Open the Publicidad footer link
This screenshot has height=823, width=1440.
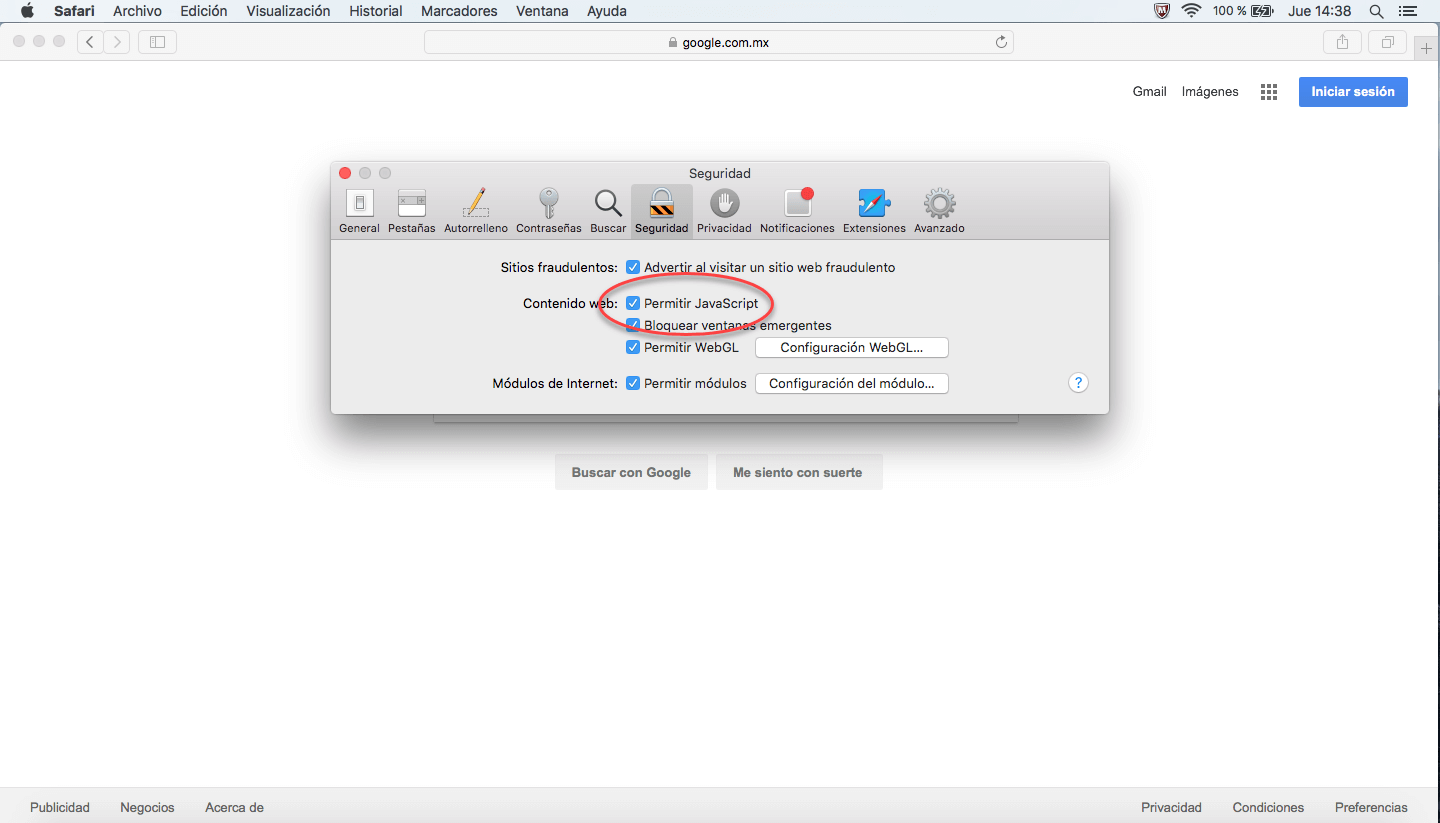[x=60, y=807]
